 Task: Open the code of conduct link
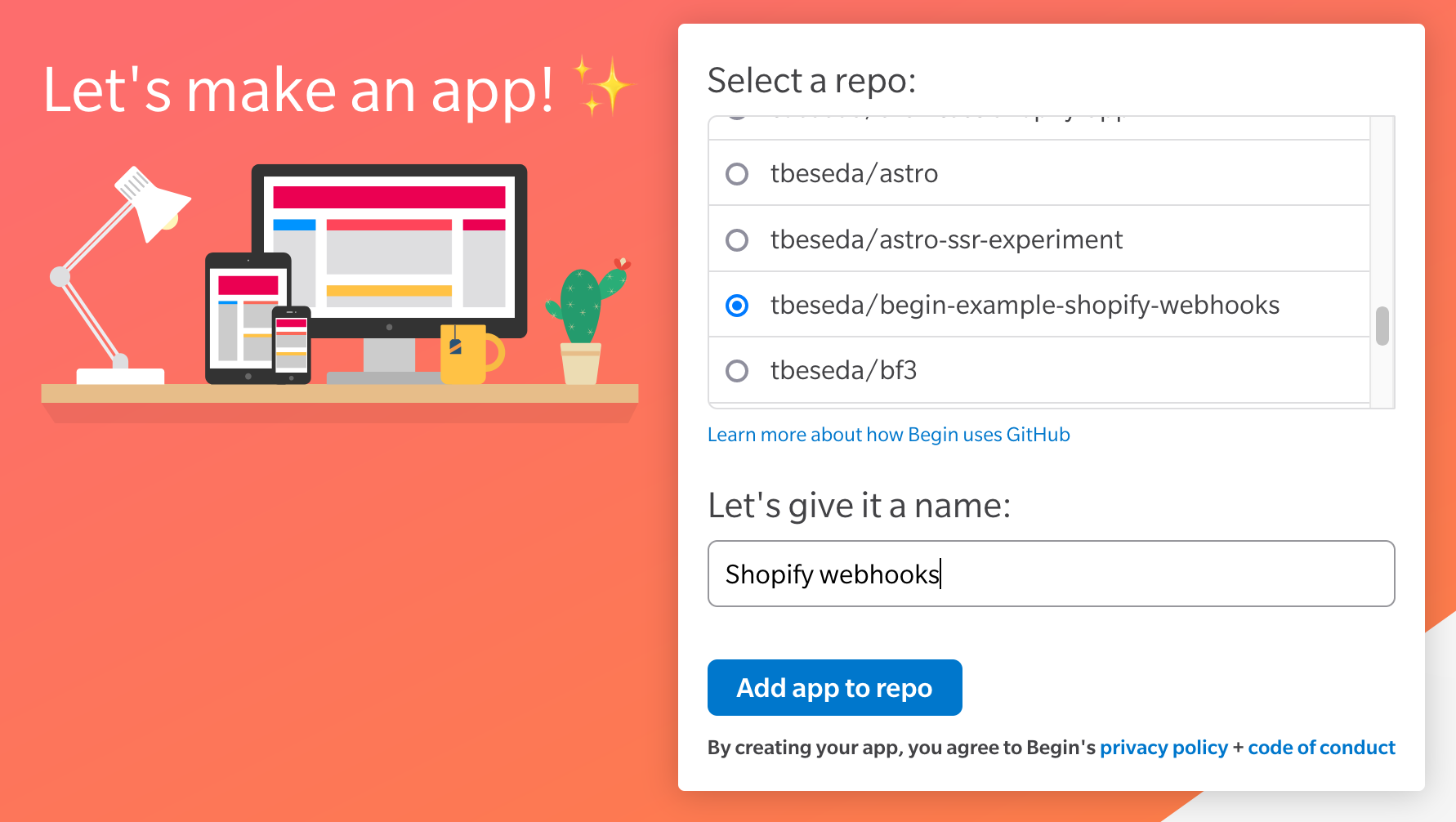pos(1321,748)
